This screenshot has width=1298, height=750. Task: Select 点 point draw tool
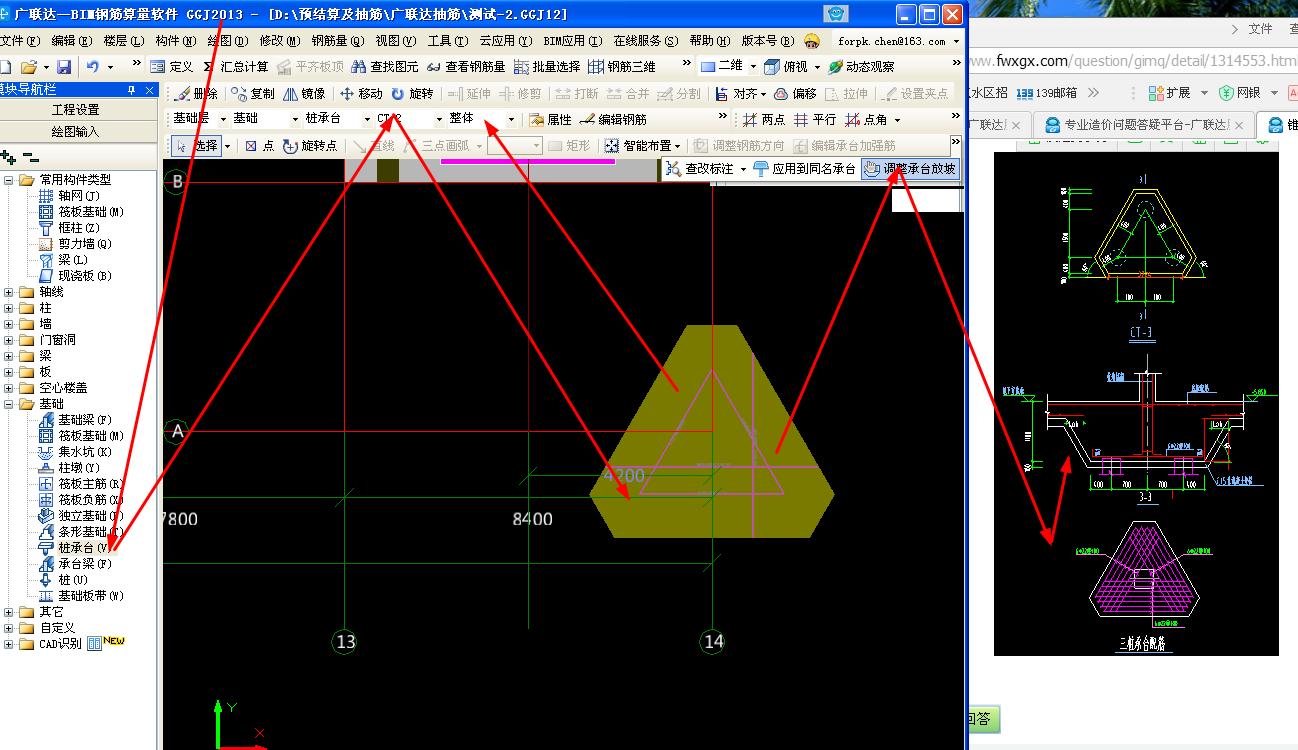(260, 146)
